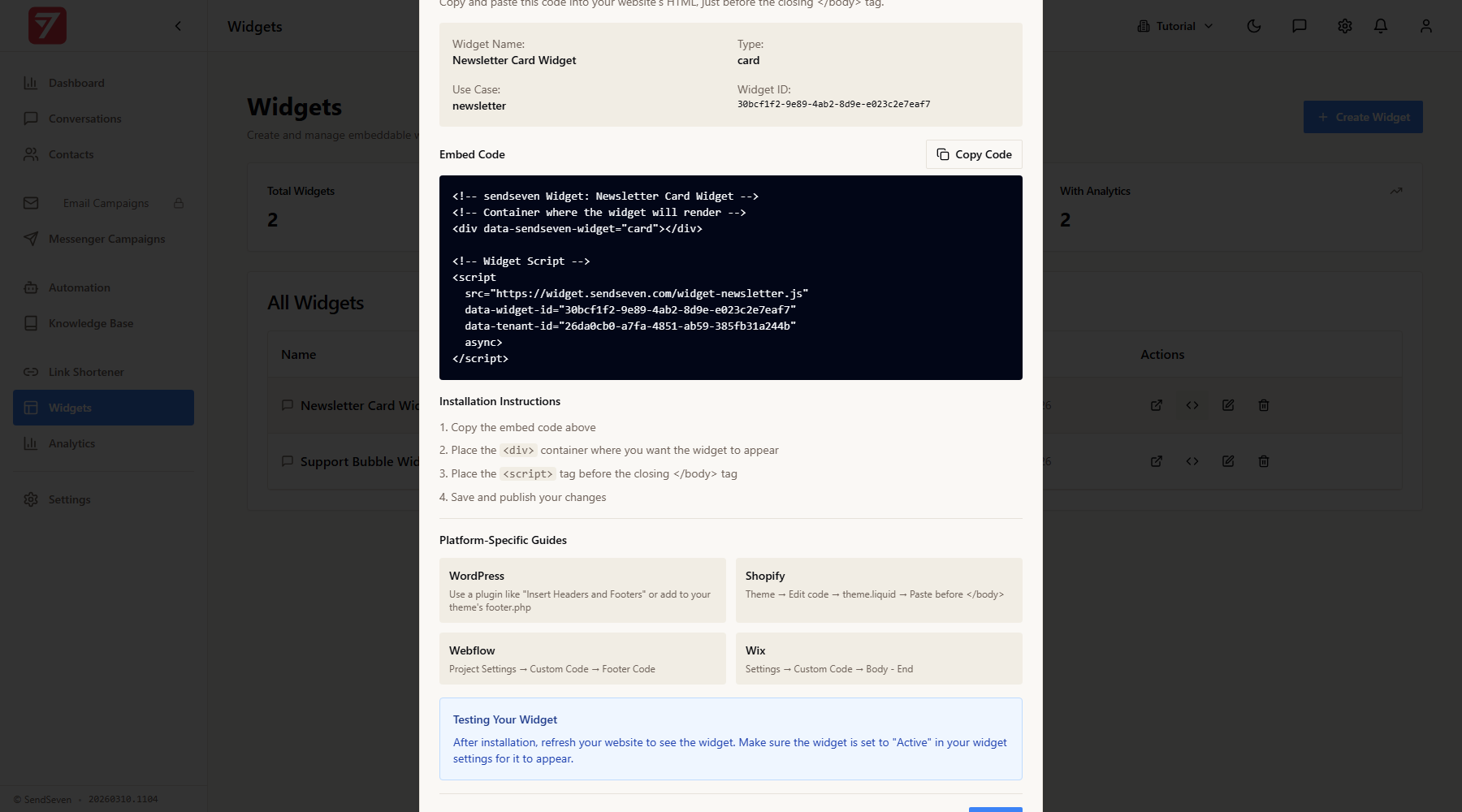Click the Actions column header
Screen dimensions: 1462x812
[1162, 354]
